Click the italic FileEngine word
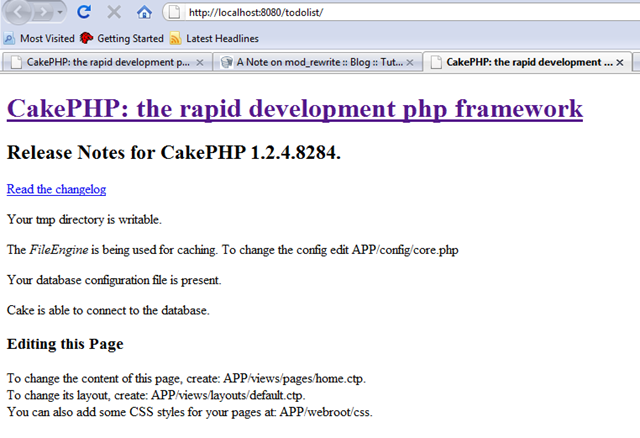The width and height of the screenshot is (640, 438). [x=59, y=250]
